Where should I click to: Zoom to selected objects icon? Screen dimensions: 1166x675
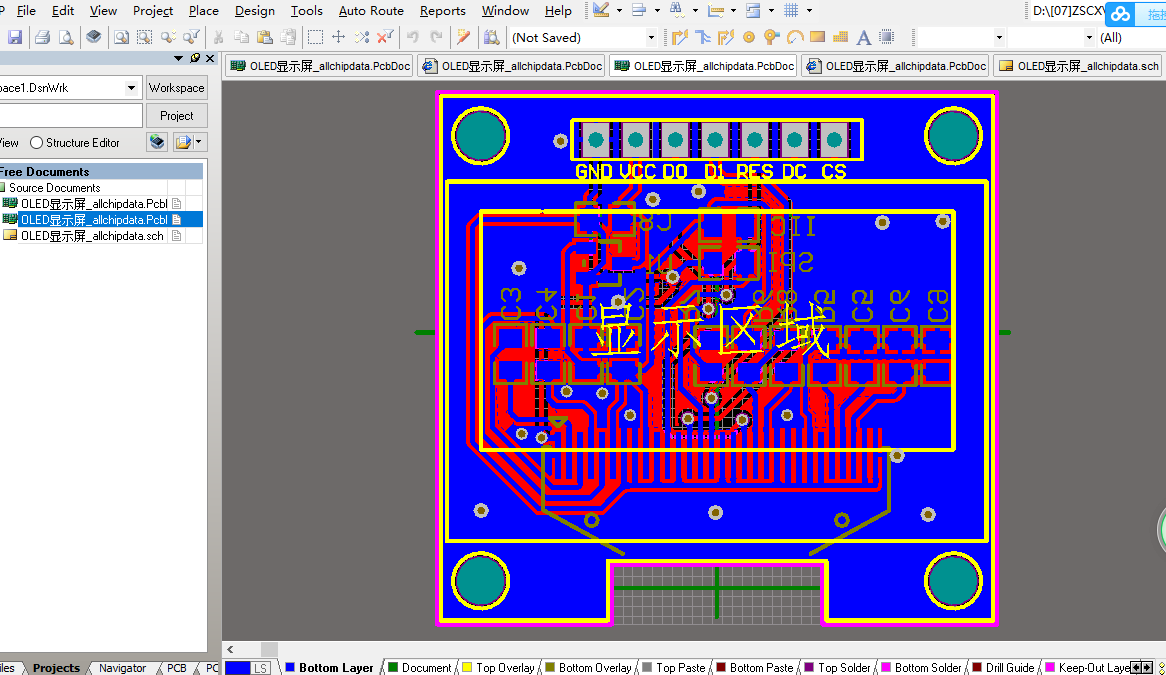(x=169, y=37)
